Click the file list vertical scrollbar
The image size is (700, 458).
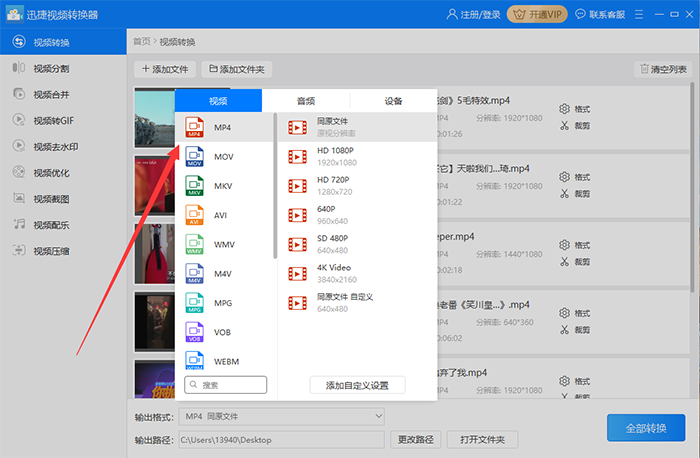692,187
